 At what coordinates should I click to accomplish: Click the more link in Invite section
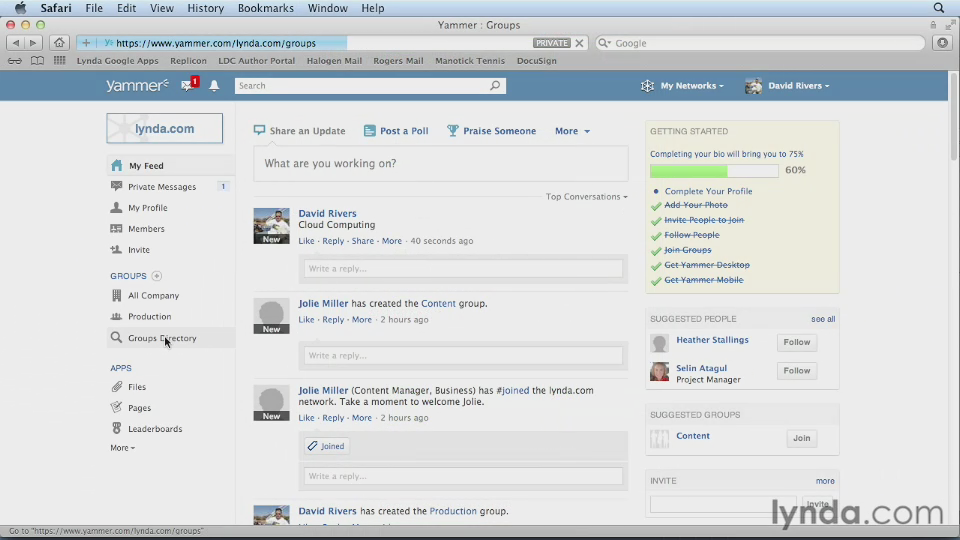click(x=825, y=481)
